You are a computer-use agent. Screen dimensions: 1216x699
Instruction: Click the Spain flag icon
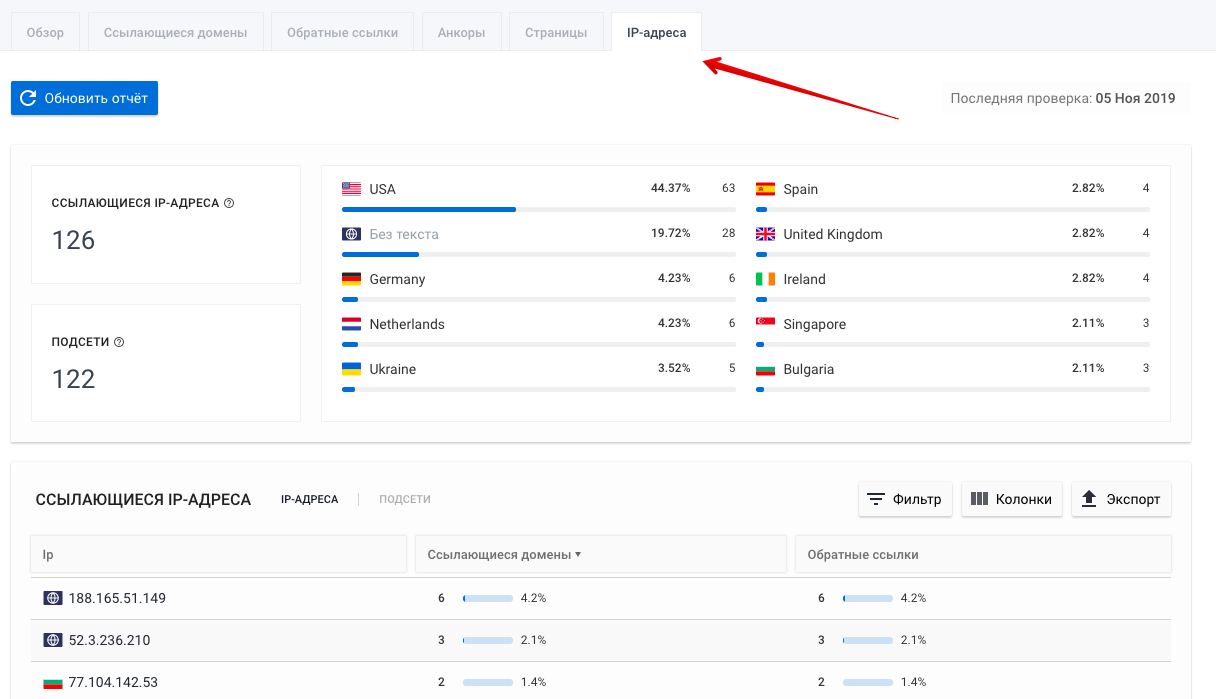(765, 189)
